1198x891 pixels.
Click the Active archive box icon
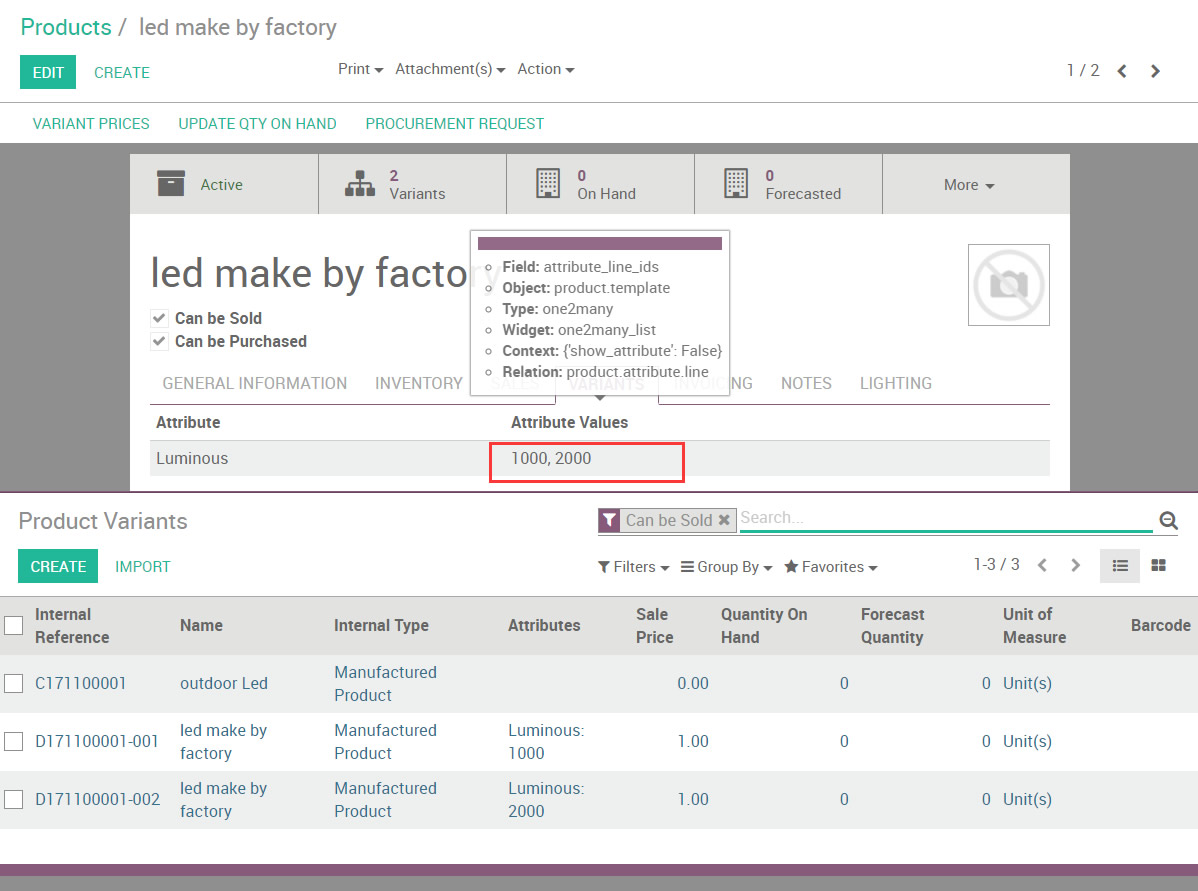point(171,184)
